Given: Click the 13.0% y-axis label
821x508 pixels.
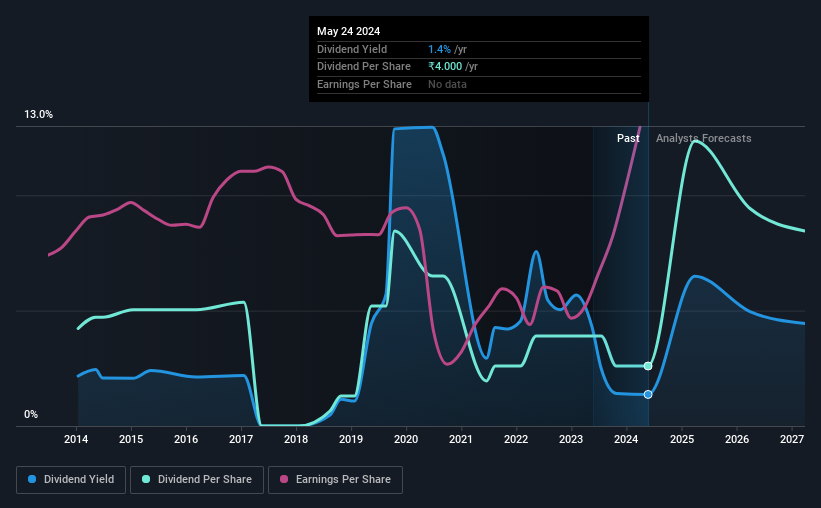Looking at the screenshot, I should [x=38, y=115].
